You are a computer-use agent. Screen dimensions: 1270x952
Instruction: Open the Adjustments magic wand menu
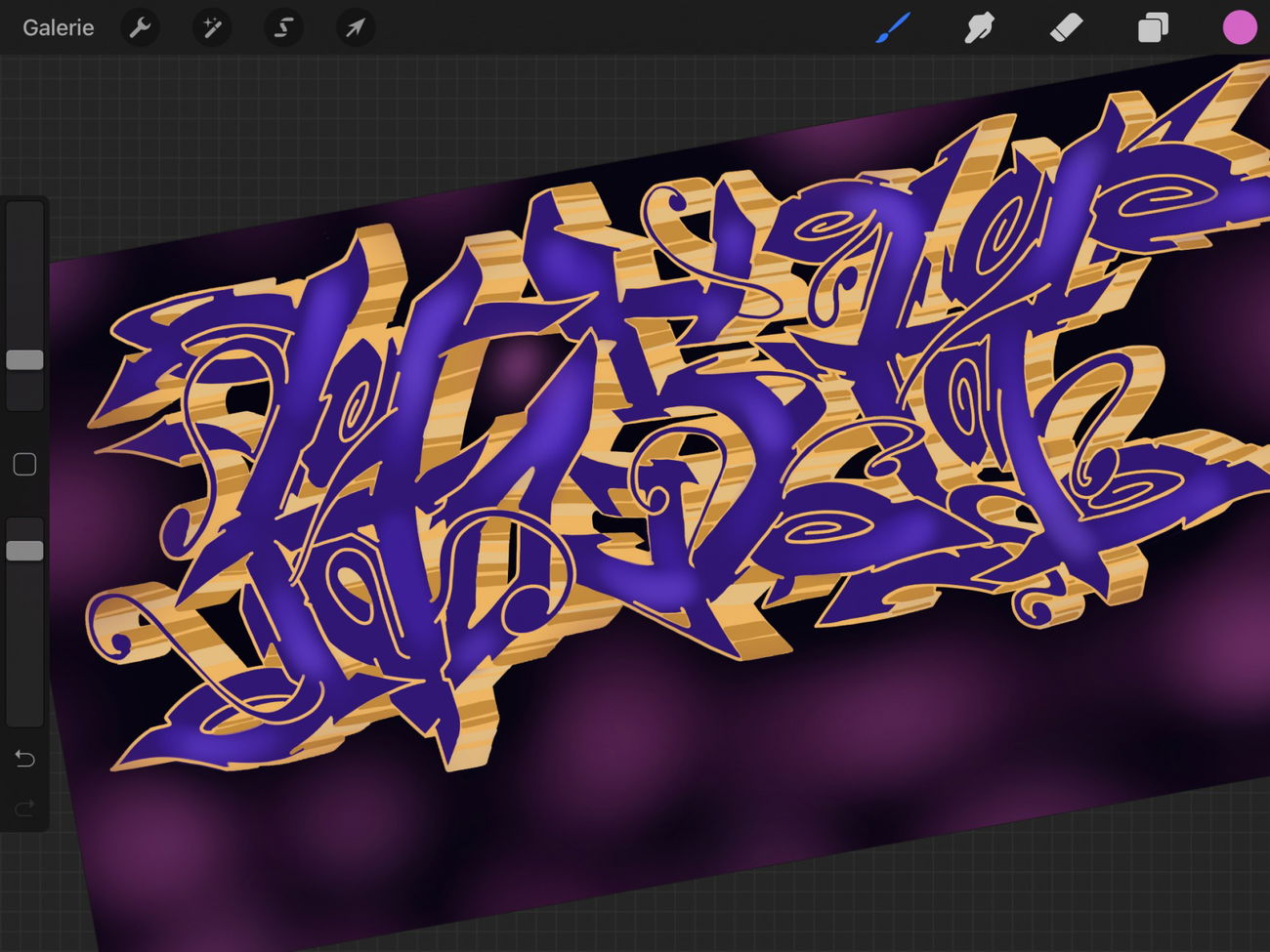tap(211, 27)
